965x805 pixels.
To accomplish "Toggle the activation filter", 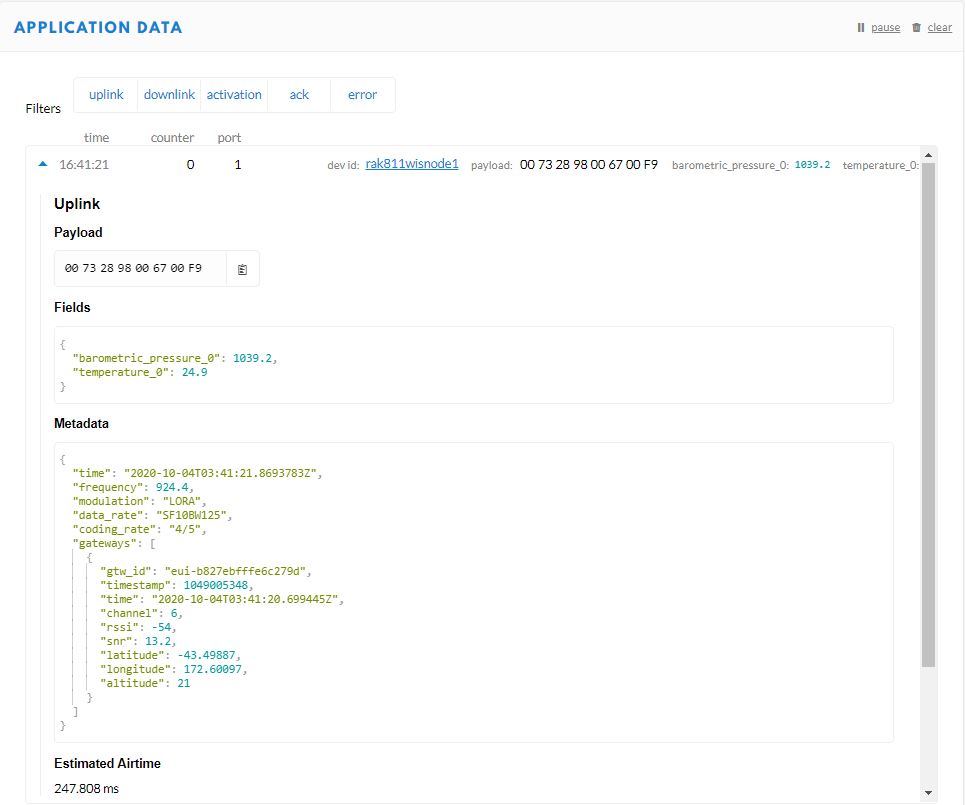I will tap(234, 95).
